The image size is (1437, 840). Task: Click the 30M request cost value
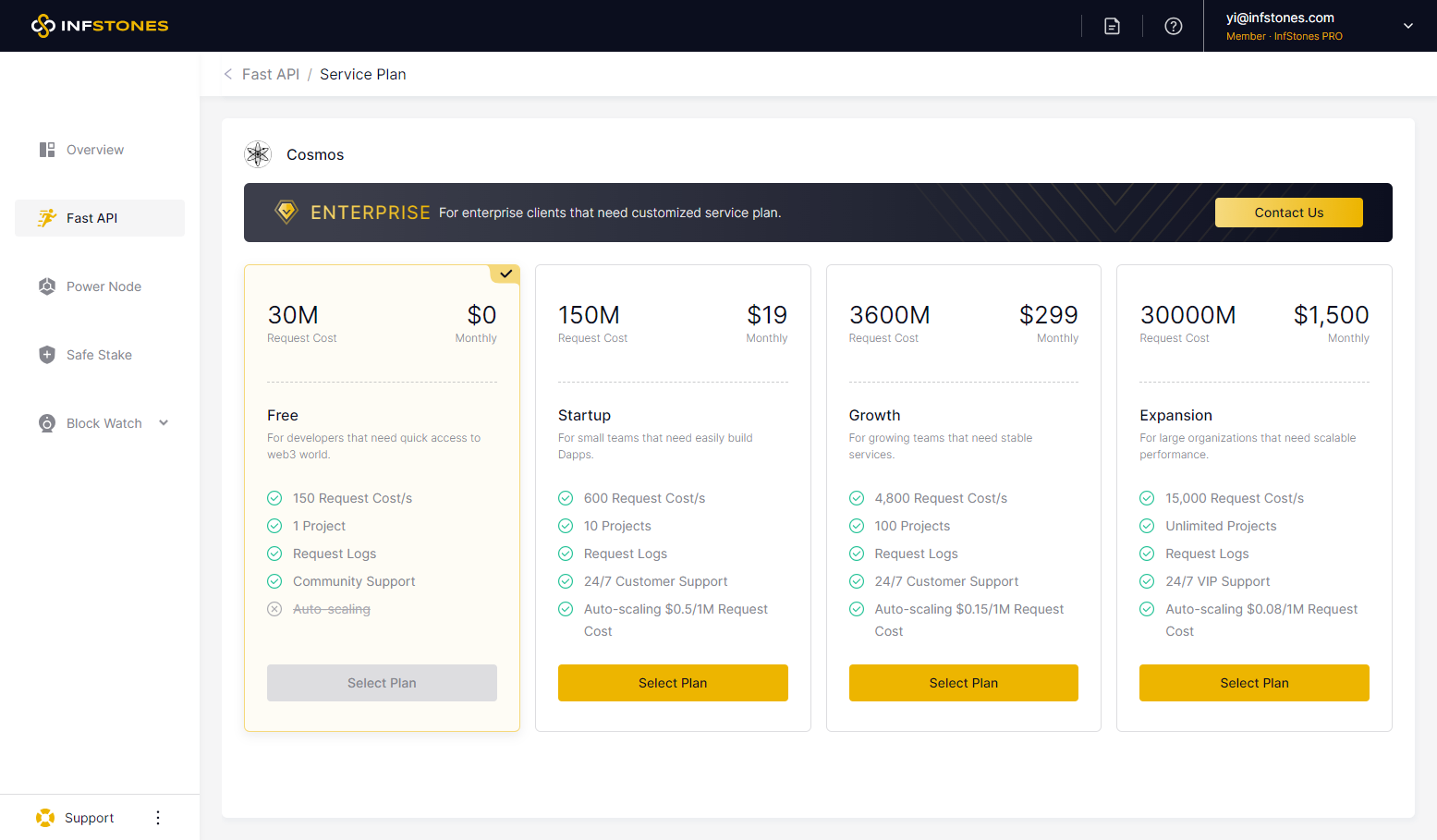pos(293,315)
